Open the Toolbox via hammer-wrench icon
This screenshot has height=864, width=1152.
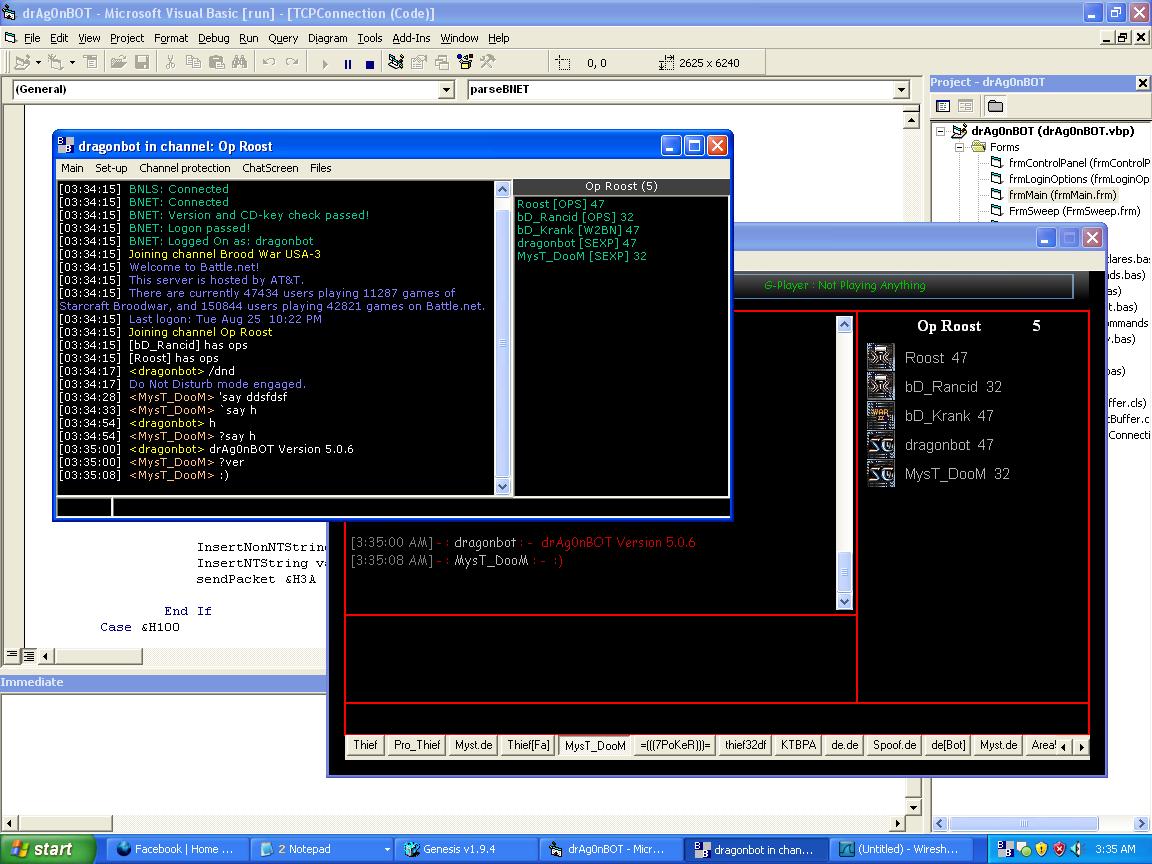(487, 63)
